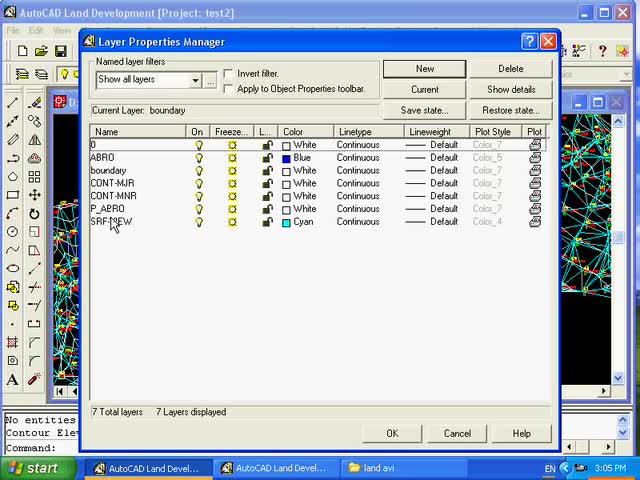Toggle On light bulb for boundary layer
The image size is (640, 480).
[199, 171]
